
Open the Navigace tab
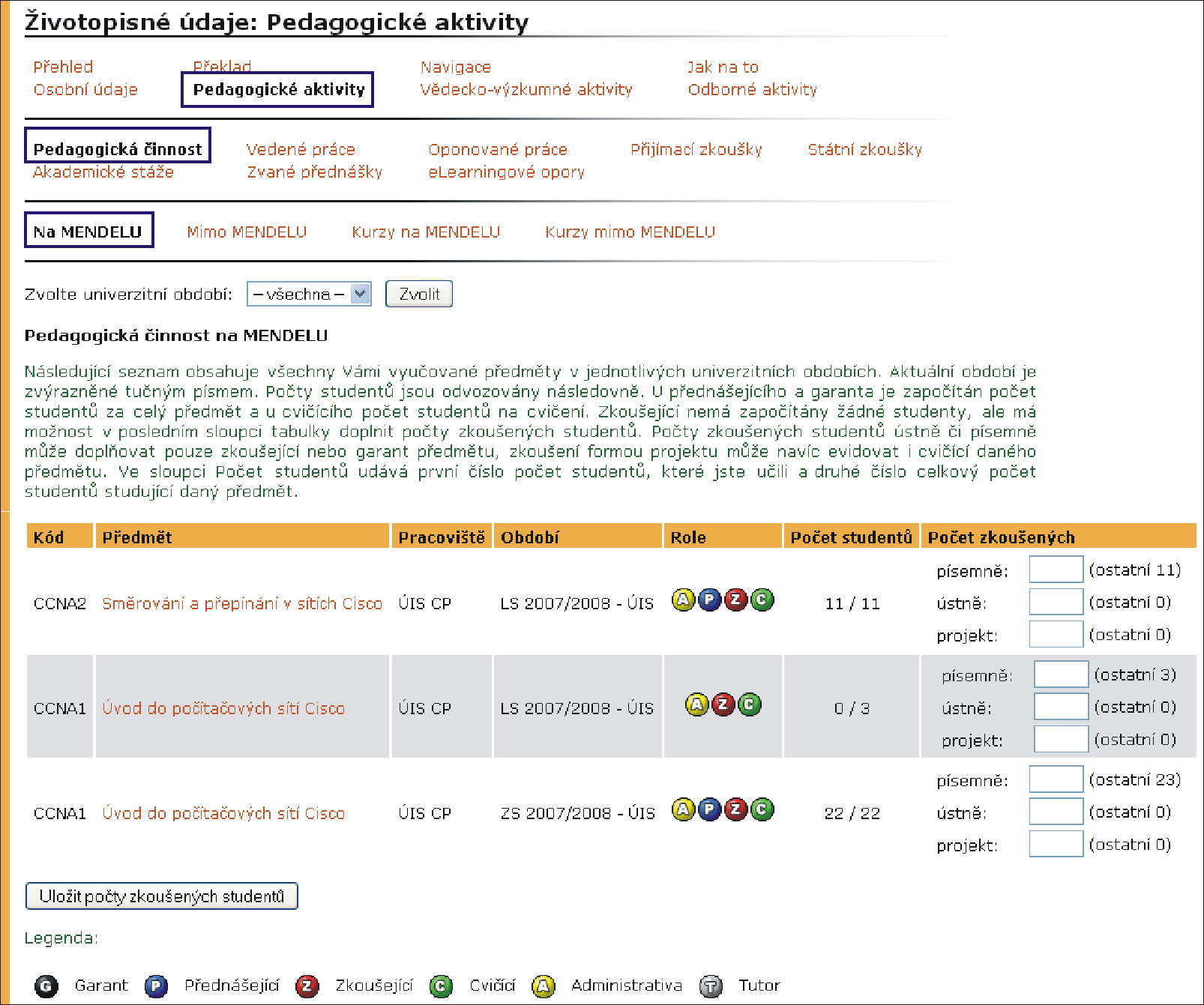click(x=456, y=67)
